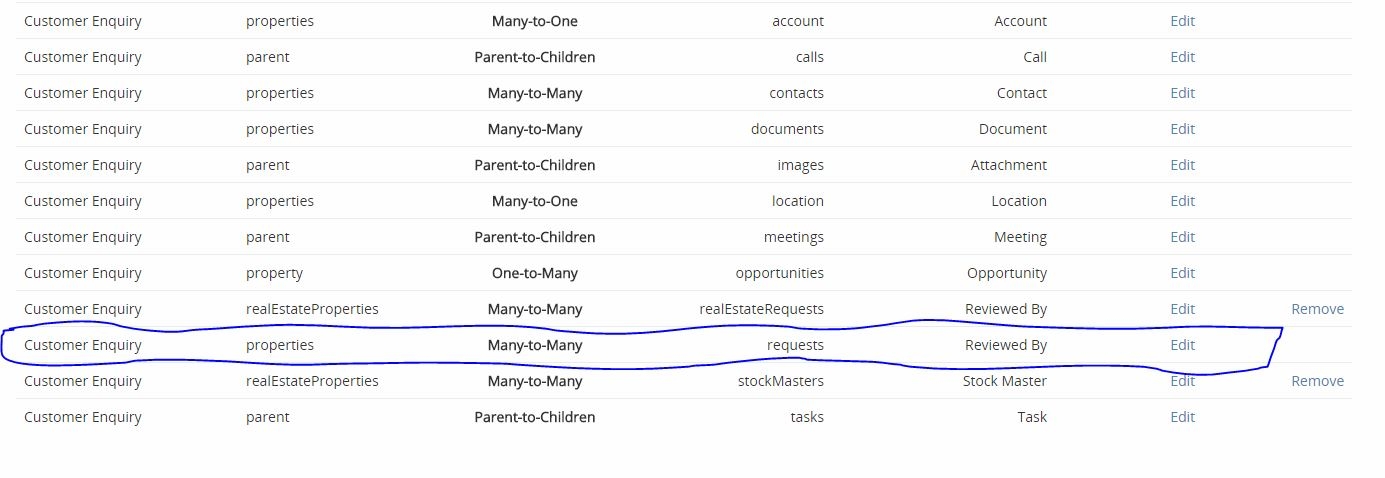Edit the meetings relationship row

tap(1182, 237)
